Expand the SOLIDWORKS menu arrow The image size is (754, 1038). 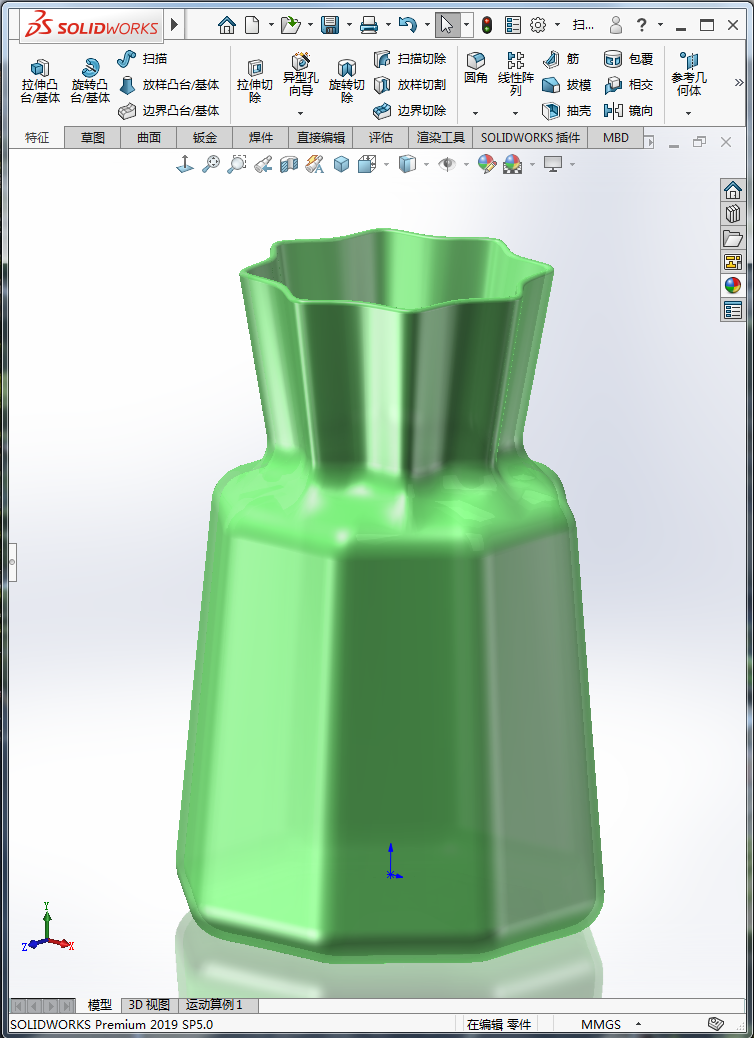pyautogui.click(x=175, y=25)
